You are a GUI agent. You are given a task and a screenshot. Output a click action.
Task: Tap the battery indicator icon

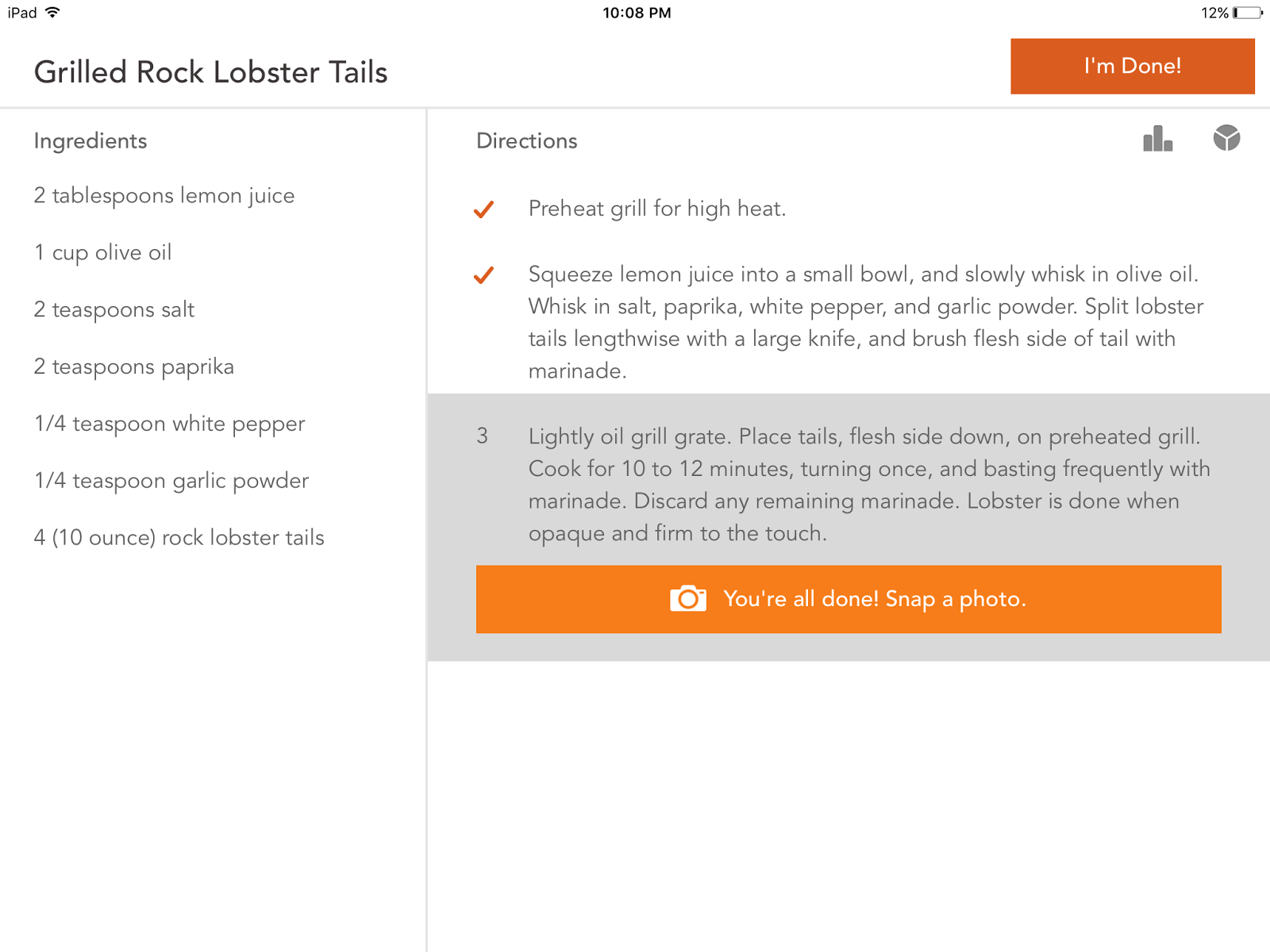pos(1247,13)
